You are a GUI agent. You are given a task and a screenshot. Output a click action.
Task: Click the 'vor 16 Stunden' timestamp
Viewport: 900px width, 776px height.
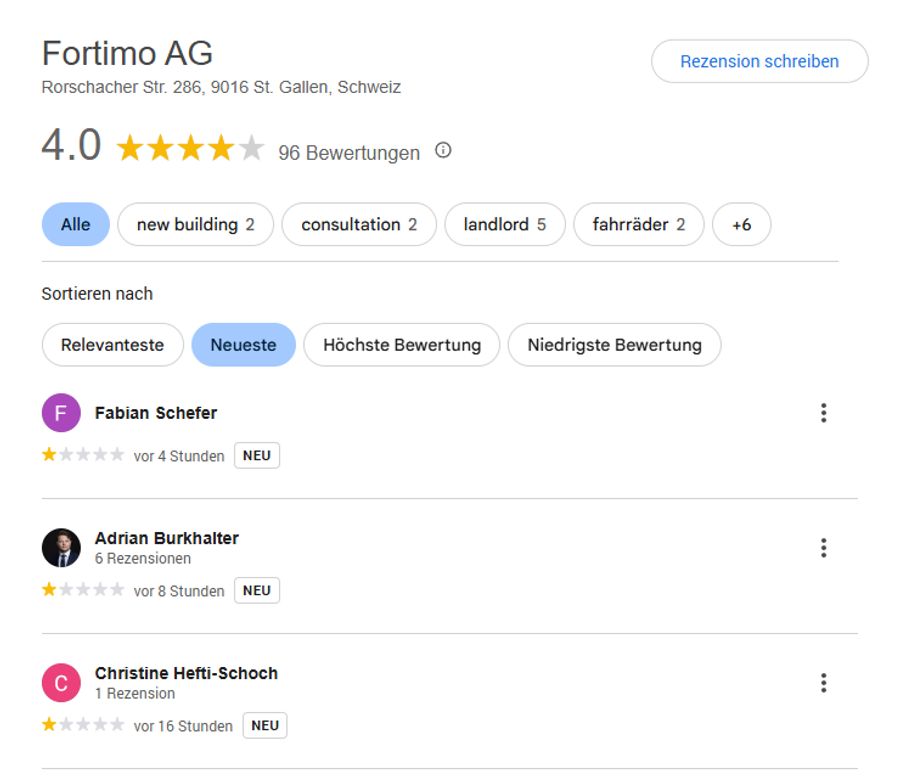[x=183, y=726]
